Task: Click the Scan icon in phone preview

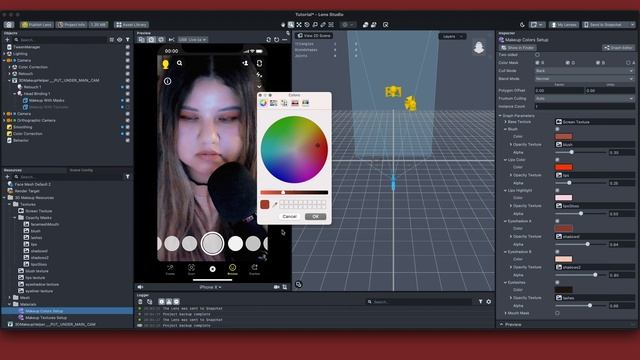Action: 191,269
